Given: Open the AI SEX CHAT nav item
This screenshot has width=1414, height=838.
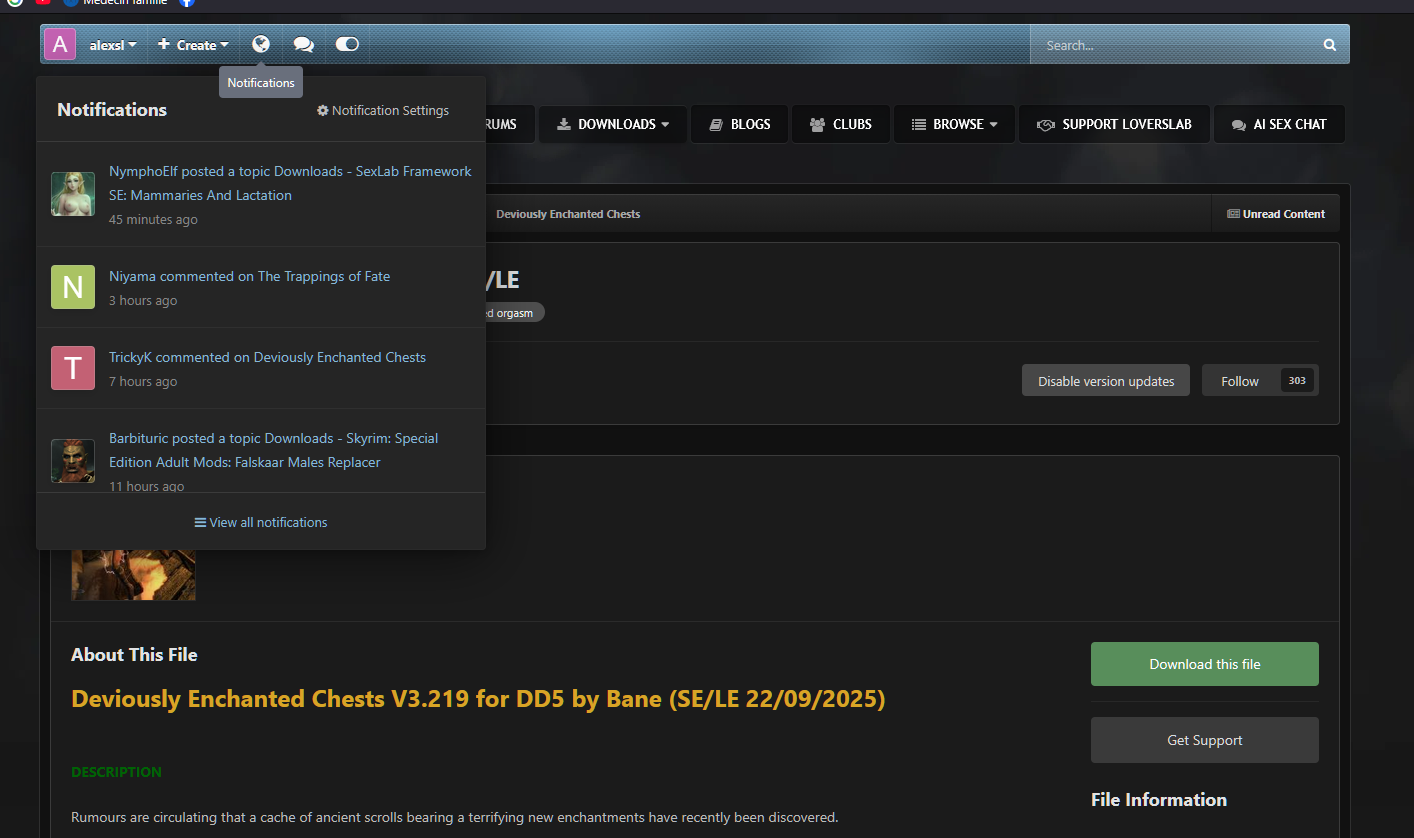Looking at the screenshot, I should point(1279,124).
